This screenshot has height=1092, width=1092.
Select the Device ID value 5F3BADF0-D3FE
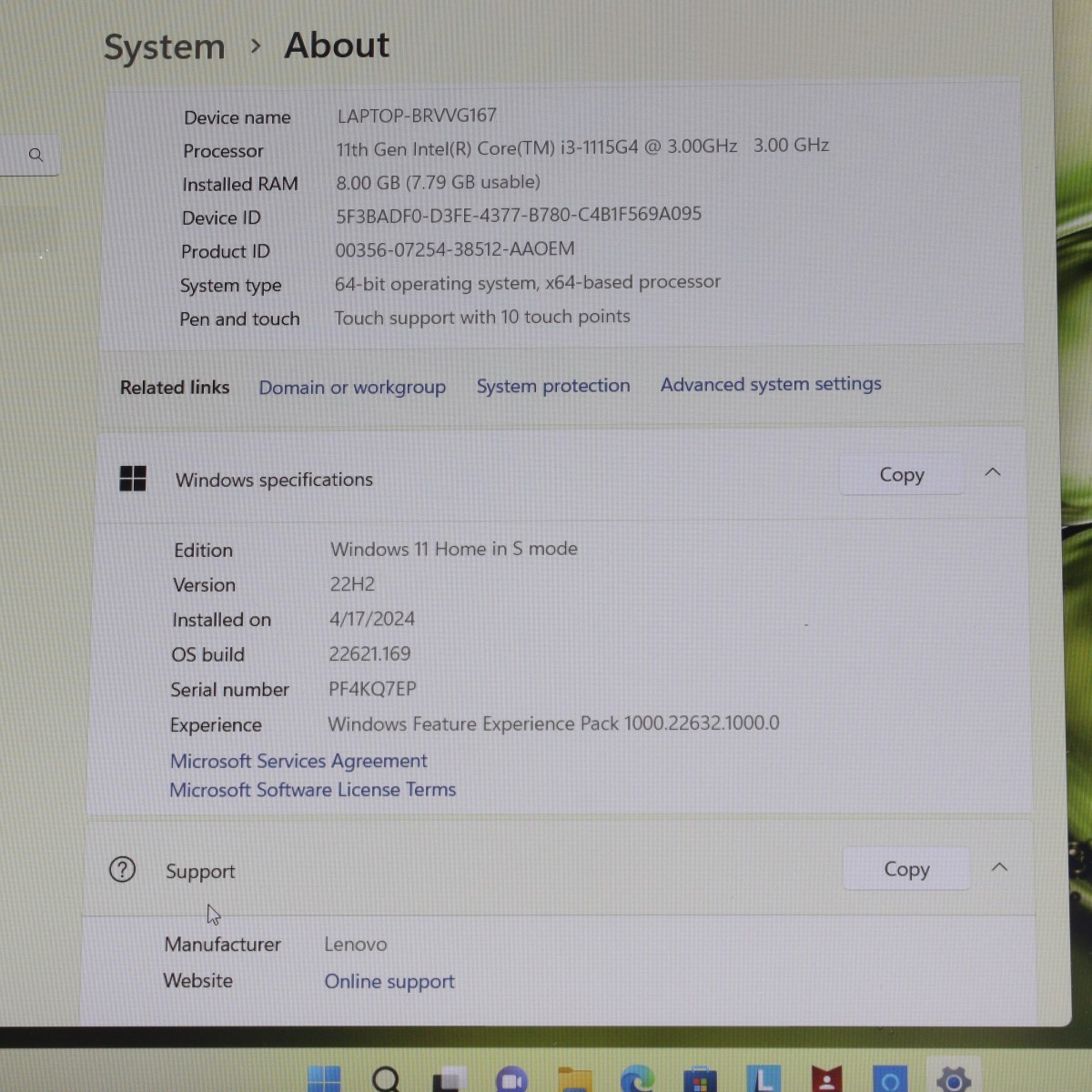point(519,215)
